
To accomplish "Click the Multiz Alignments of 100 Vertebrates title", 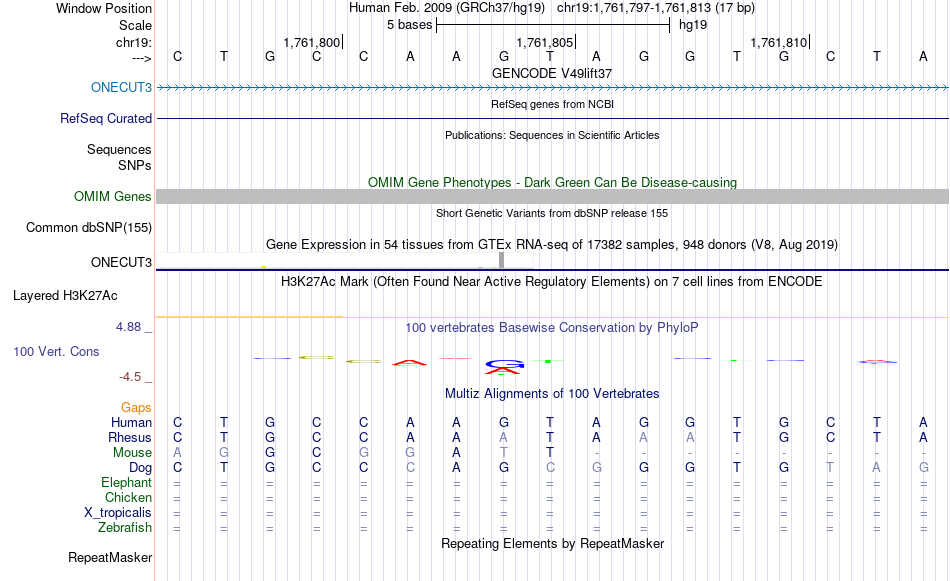I will [x=552, y=394].
